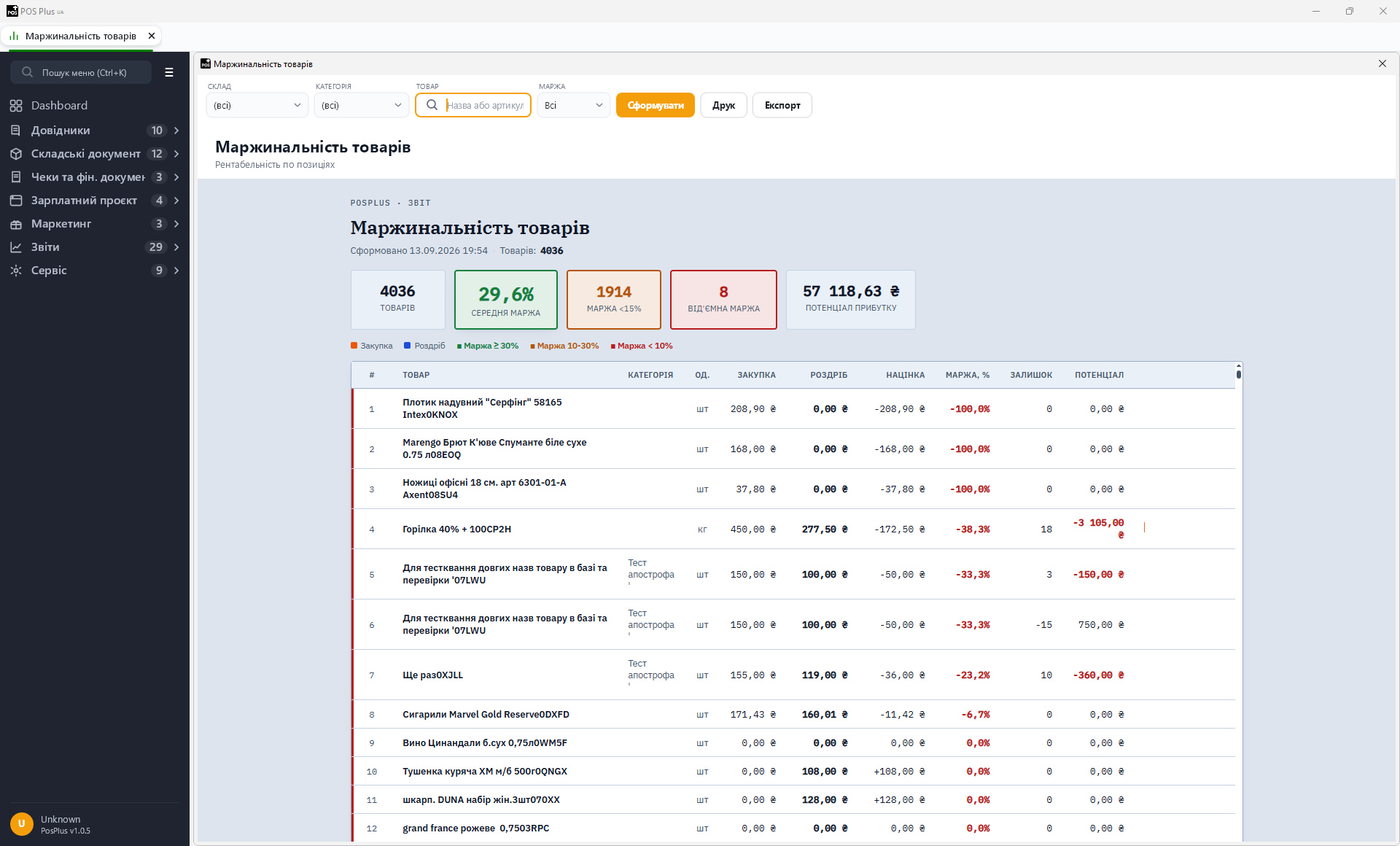Expand the Звіти menu chevron

tap(176, 247)
